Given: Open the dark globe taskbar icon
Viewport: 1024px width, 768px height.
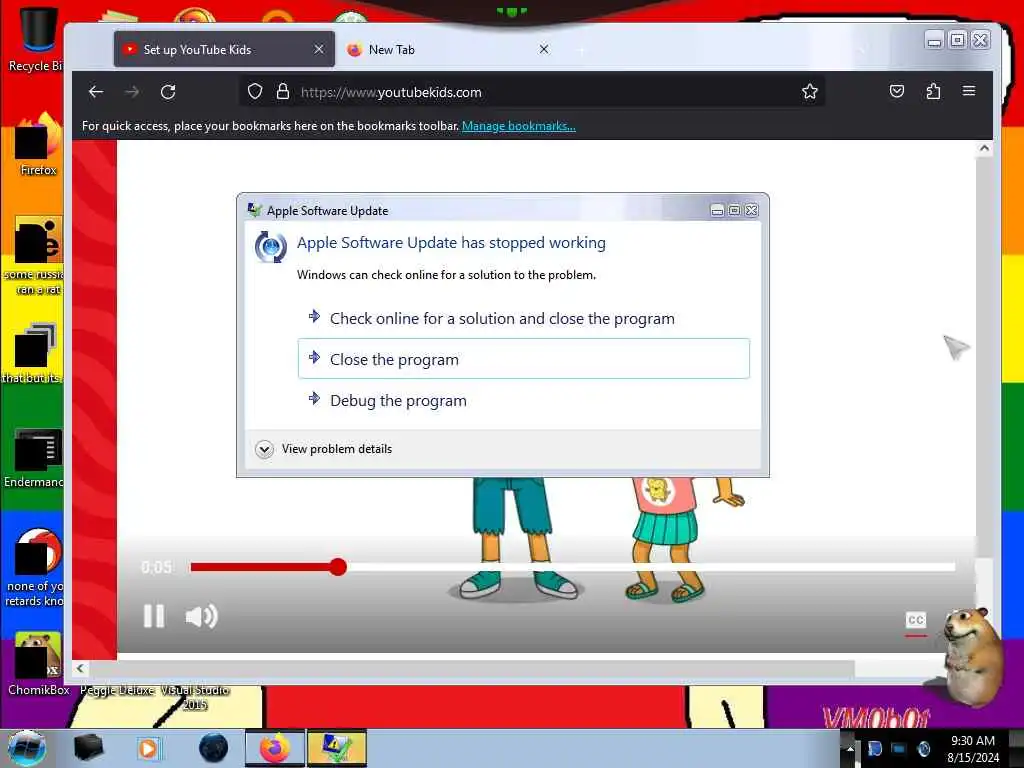Looking at the screenshot, I should (x=214, y=748).
